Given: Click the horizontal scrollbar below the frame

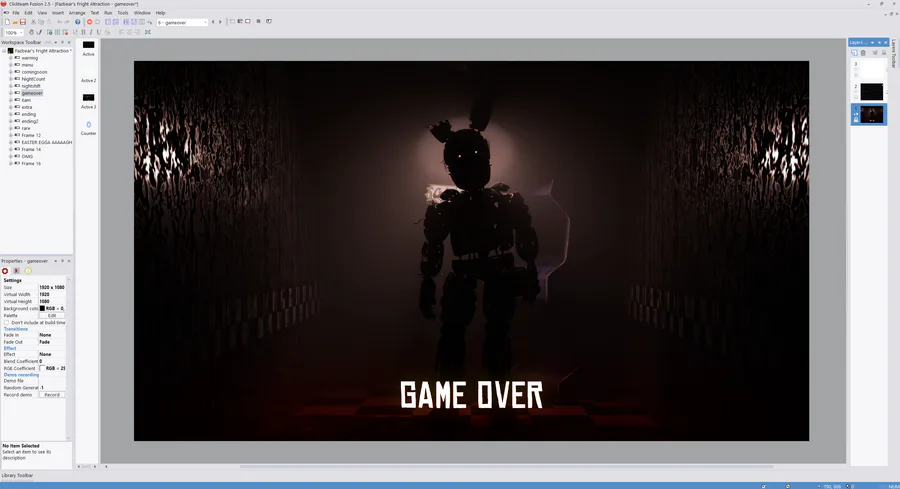Looking at the screenshot, I should pyautogui.click(x=506, y=467).
